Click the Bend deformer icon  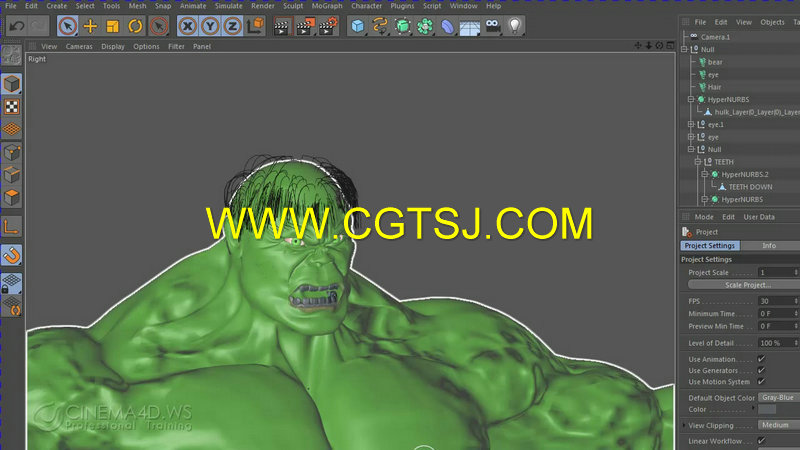click(x=447, y=26)
